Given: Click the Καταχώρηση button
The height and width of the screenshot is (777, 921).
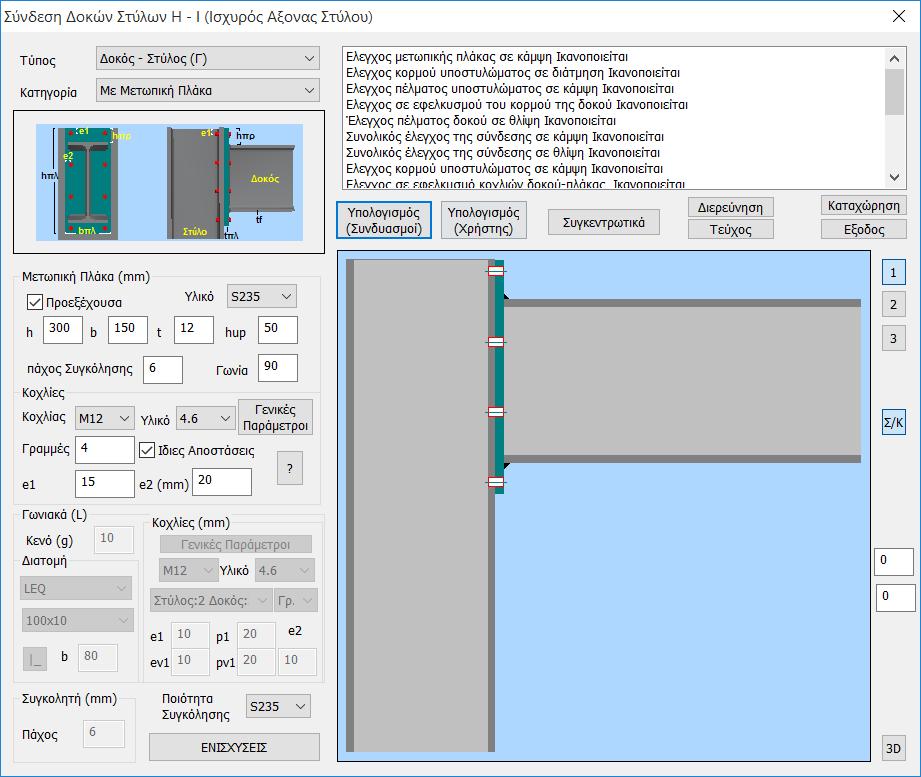Looking at the screenshot, I should pyautogui.click(x=863, y=206).
